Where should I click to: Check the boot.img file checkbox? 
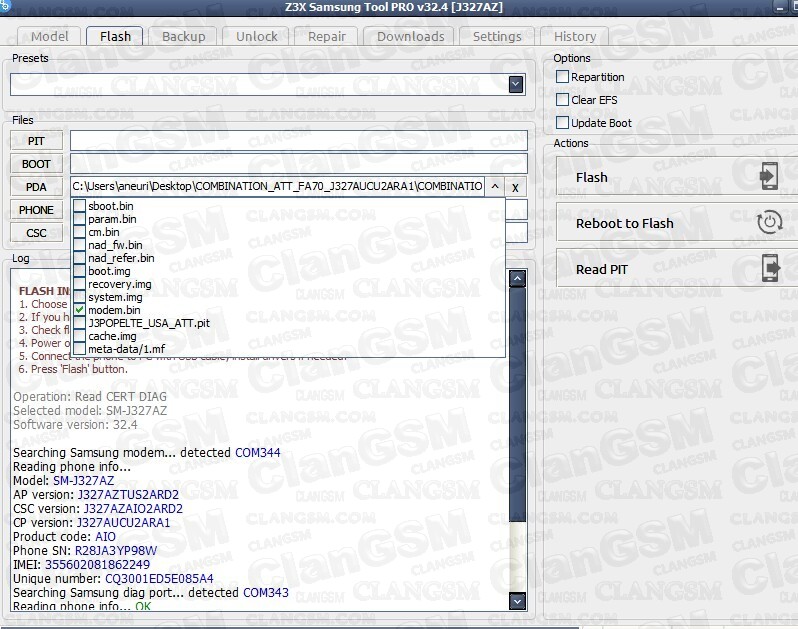pyautogui.click(x=79, y=271)
